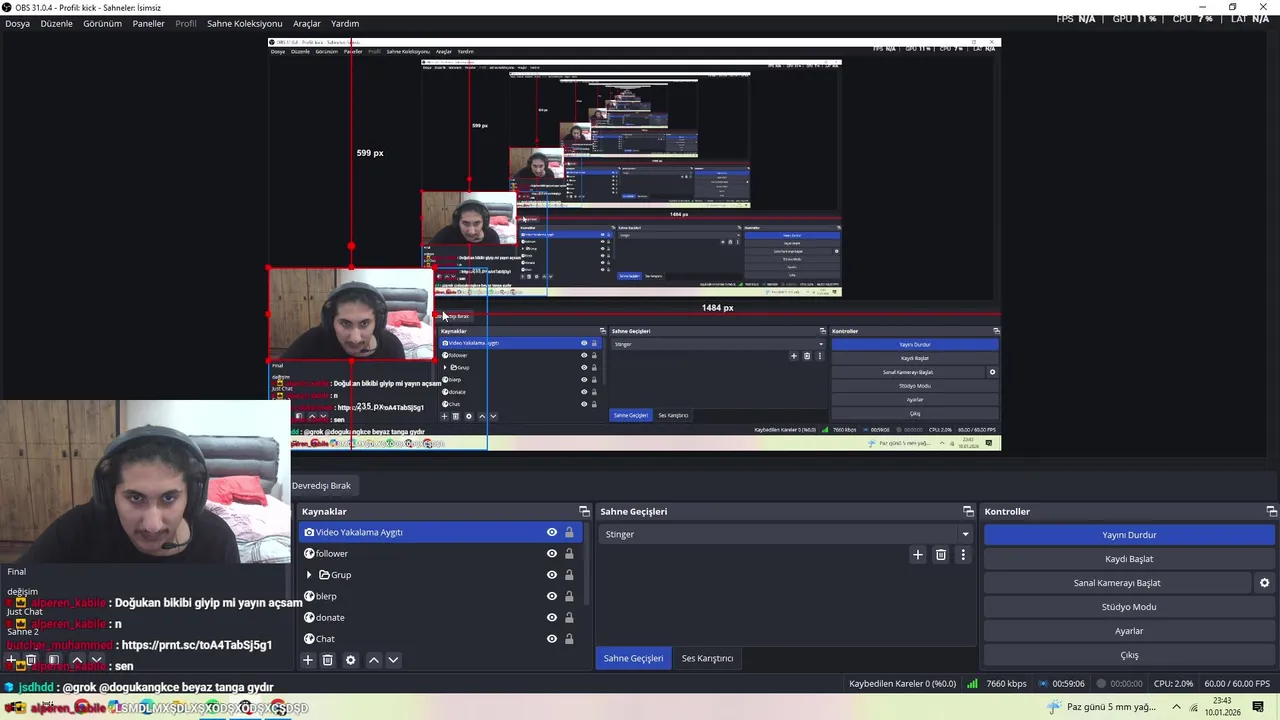
Task: Click the green bitrate signal indicator
Action: pyautogui.click(x=972, y=684)
